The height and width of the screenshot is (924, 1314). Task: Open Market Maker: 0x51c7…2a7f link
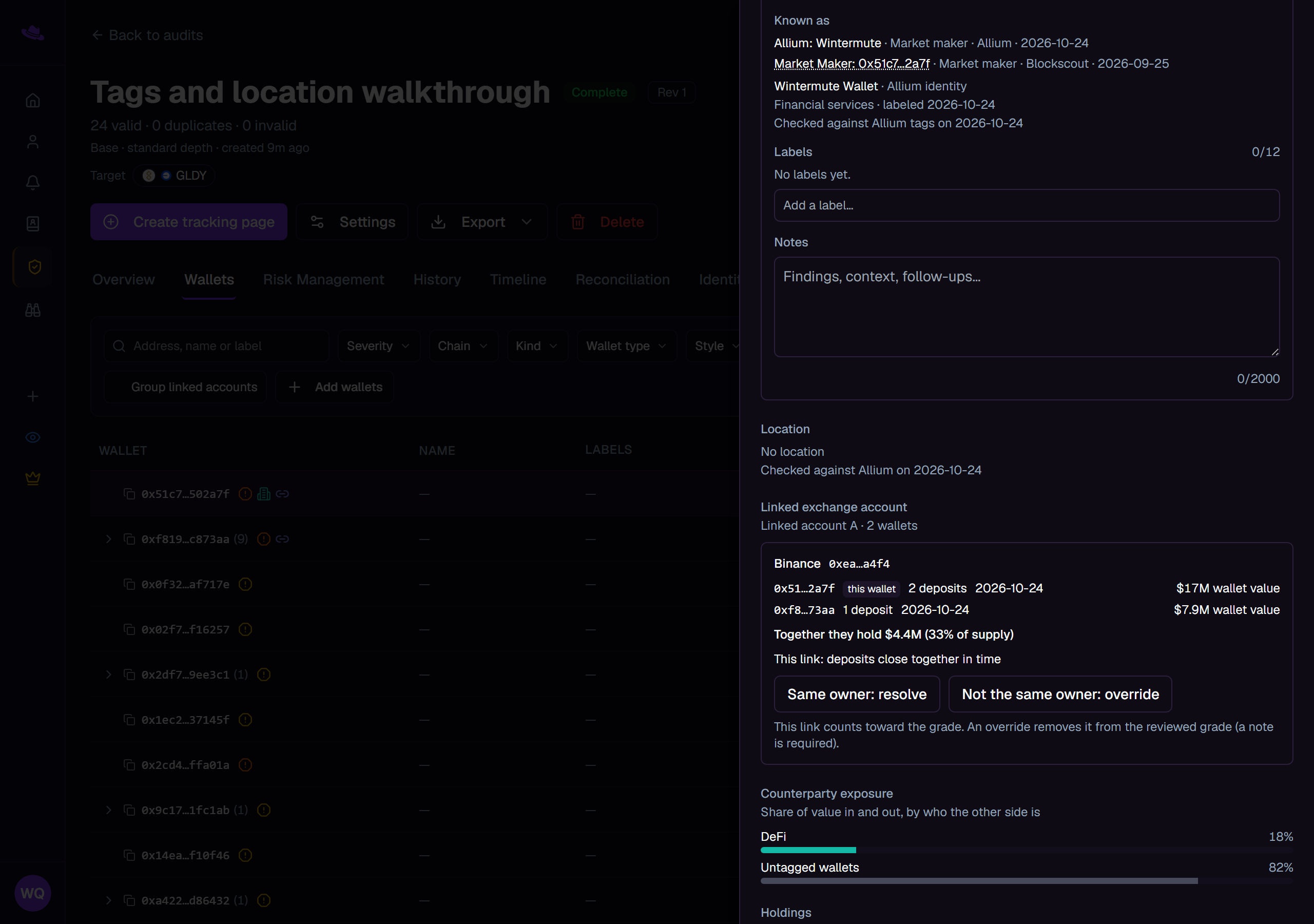click(x=852, y=64)
